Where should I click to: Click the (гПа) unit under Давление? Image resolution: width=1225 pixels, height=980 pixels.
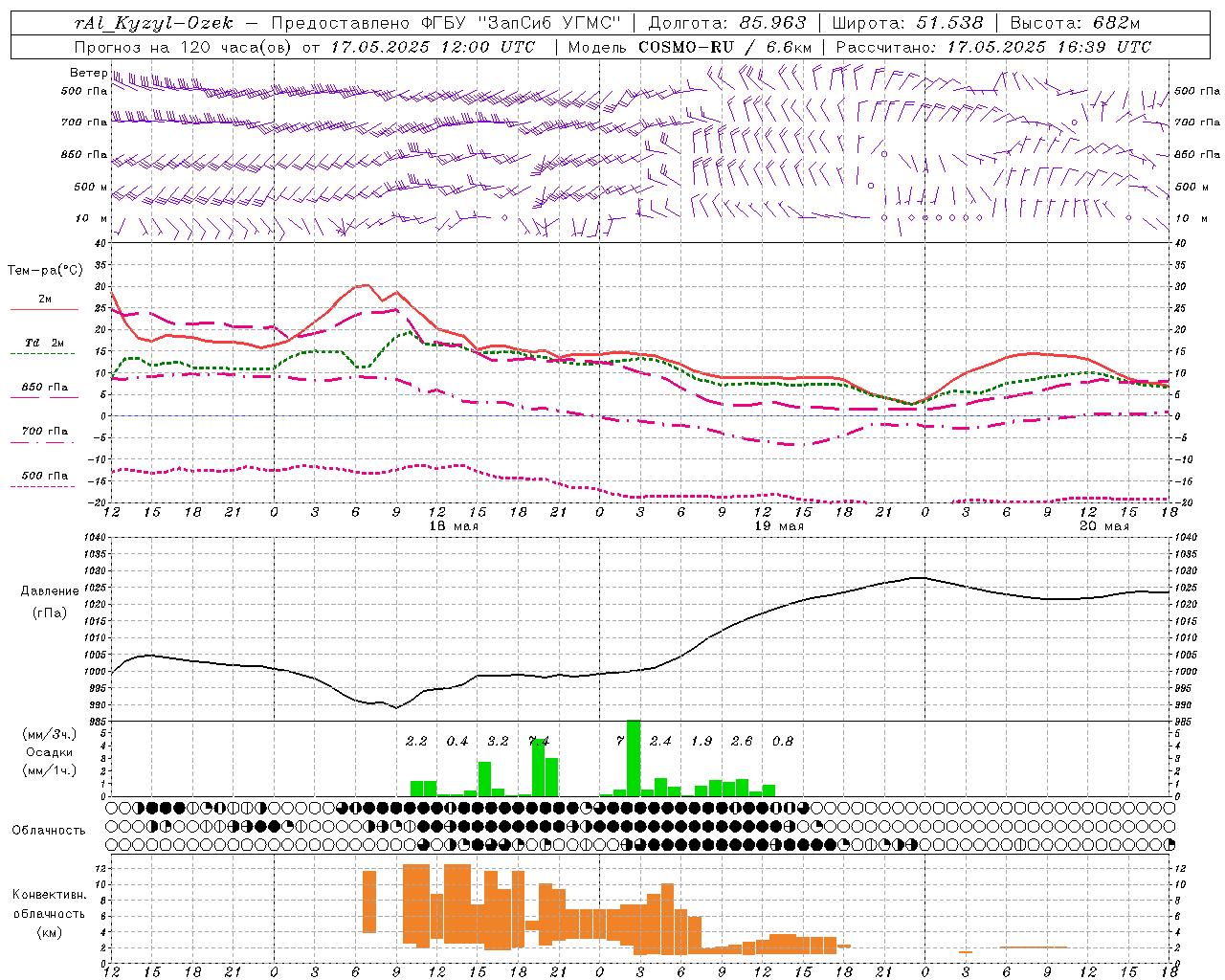(50, 612)
